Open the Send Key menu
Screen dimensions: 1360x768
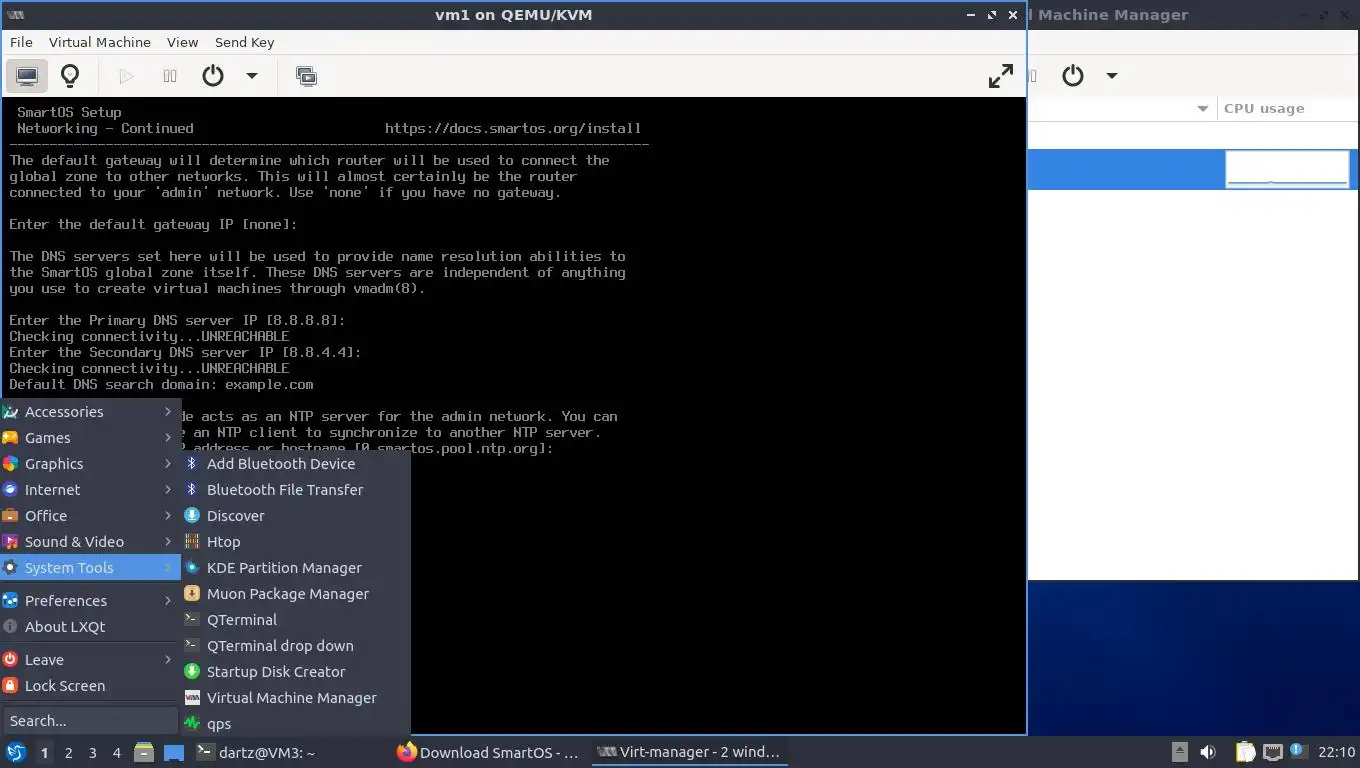click(x=245, y=42)
